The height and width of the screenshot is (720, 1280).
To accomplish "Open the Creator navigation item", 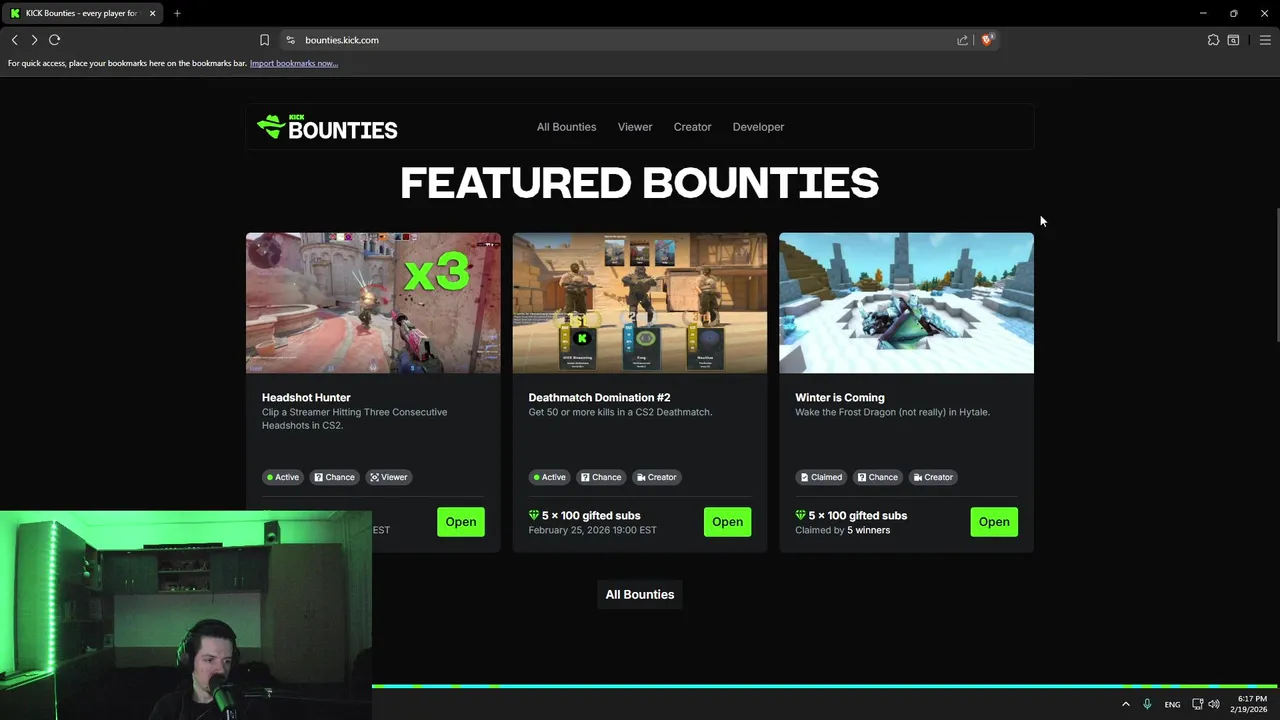I will pyautogui.click(x=692, y=127).
